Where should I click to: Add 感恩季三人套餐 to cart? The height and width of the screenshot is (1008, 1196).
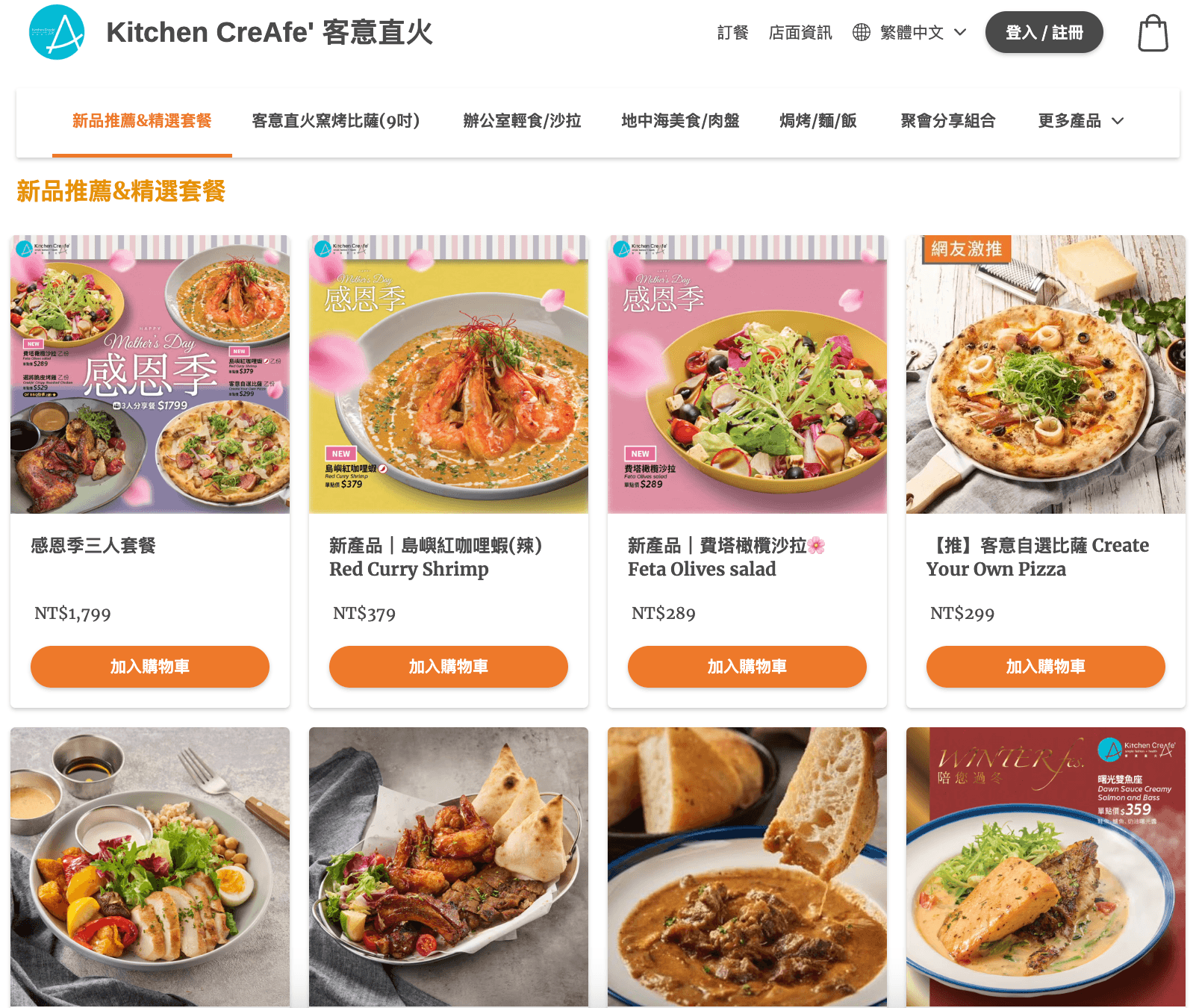click(150, 667)
